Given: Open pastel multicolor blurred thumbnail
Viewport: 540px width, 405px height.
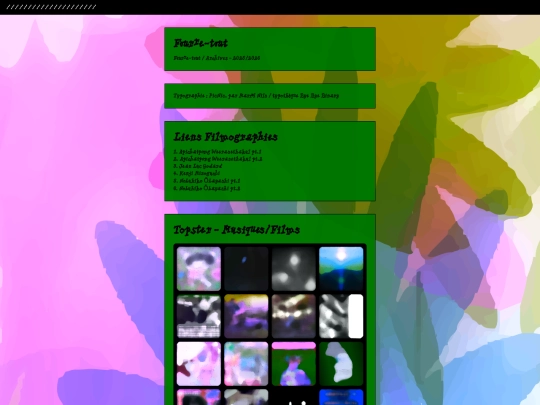Looking at the screenshot, I should tap(246, 364).
